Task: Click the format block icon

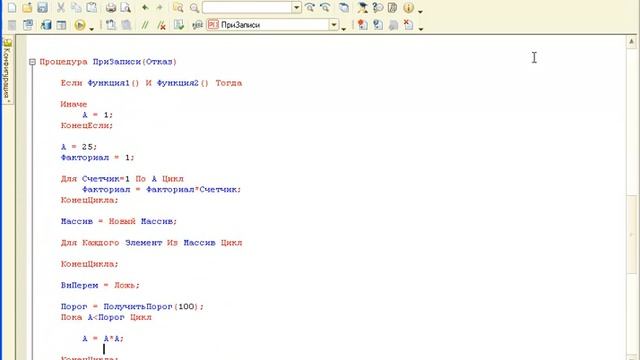Action: click(111, 25)
